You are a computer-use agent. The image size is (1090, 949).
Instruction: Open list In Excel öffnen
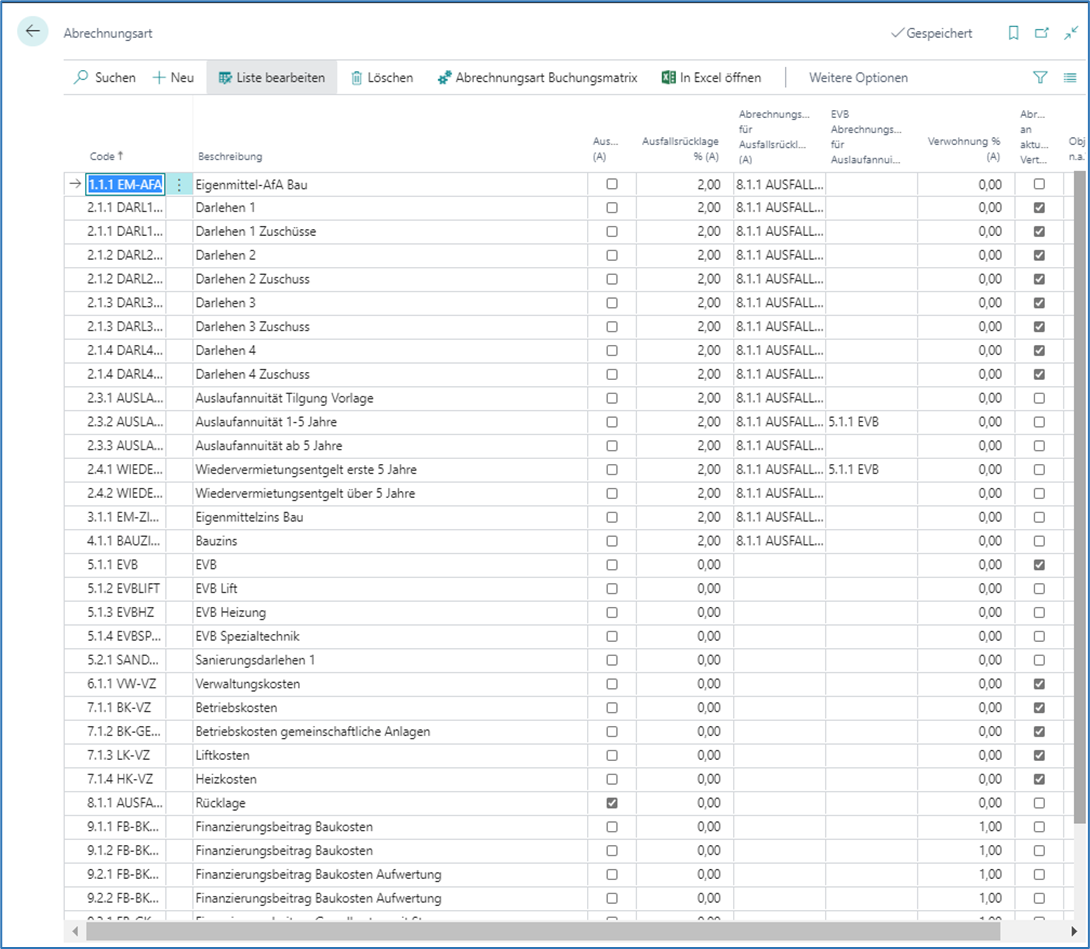click(x=711, y=77)
